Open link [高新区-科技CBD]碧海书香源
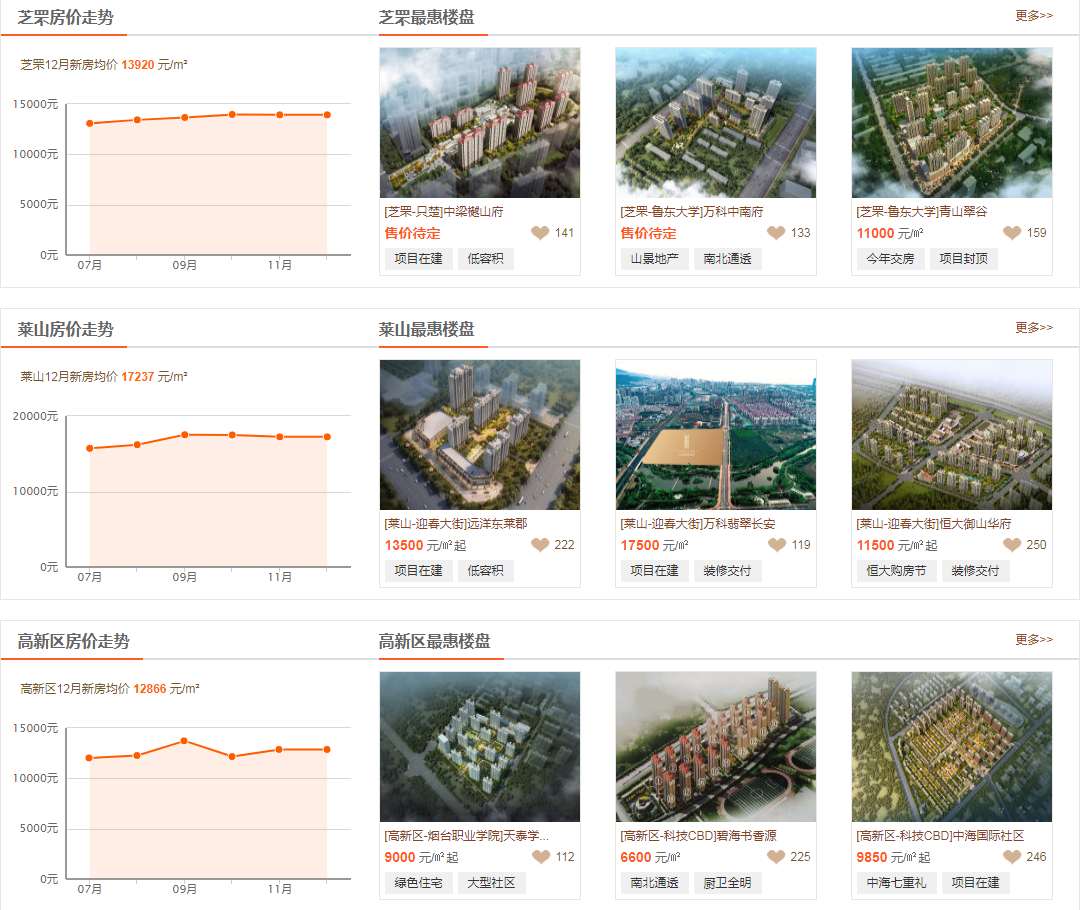The width and height of the screenshot is (1081, 910). coord(698,836)
